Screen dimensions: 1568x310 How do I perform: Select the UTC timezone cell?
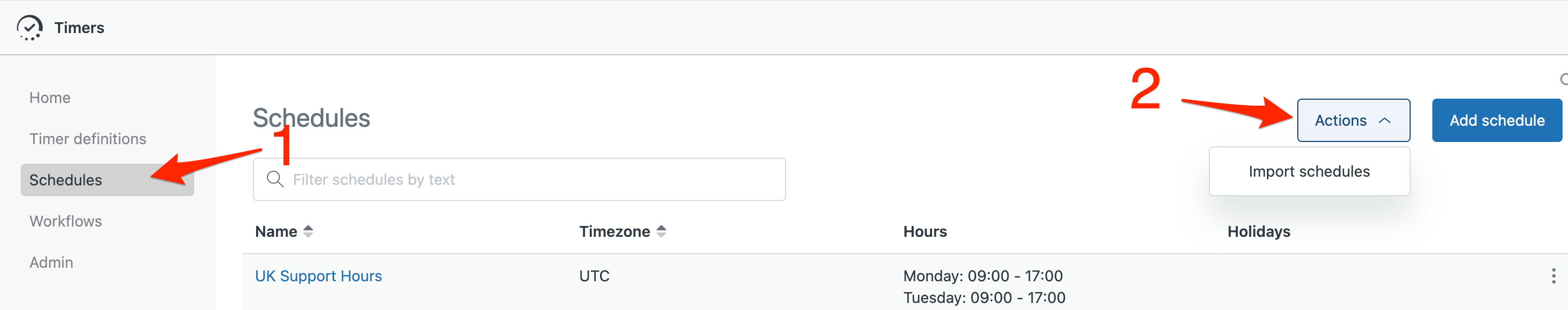pos(594,276)
